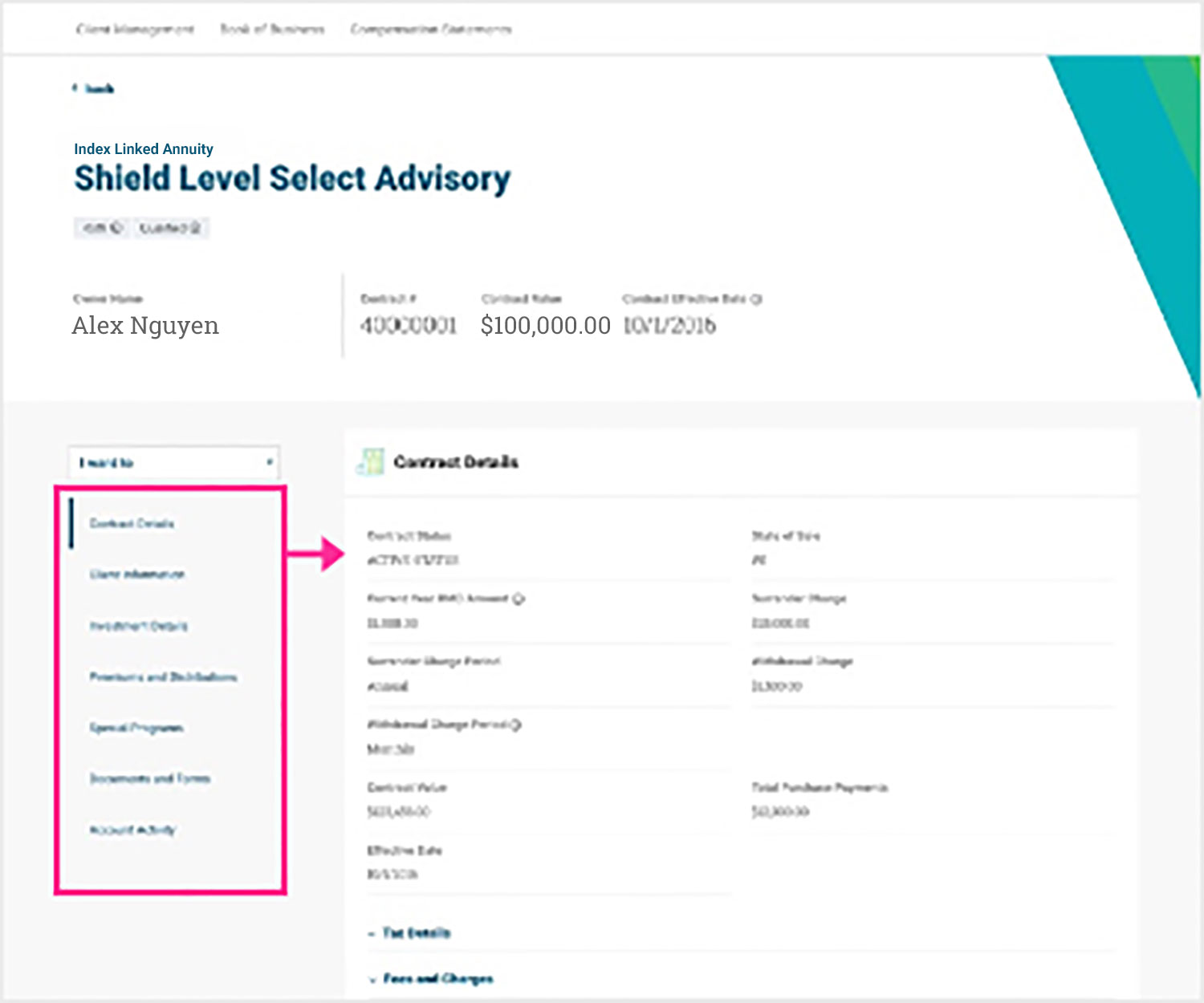The width and height of the screenshot is (1204, 1003).
Task: Open Investment Details in the side menu
Action: click(x=139, y=626)
